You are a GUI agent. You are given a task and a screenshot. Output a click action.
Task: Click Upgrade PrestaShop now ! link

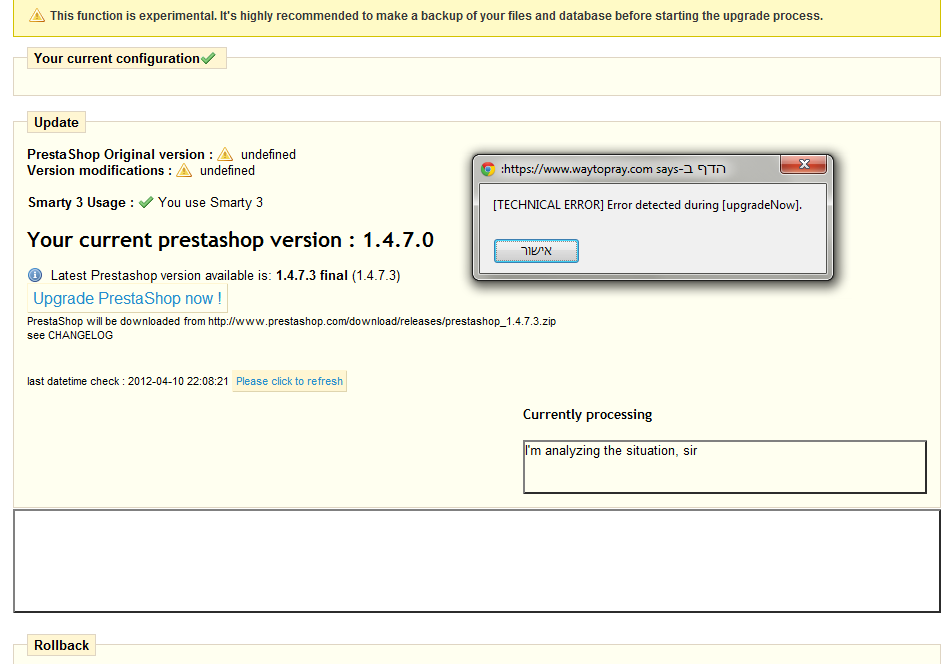coord(128,299)
